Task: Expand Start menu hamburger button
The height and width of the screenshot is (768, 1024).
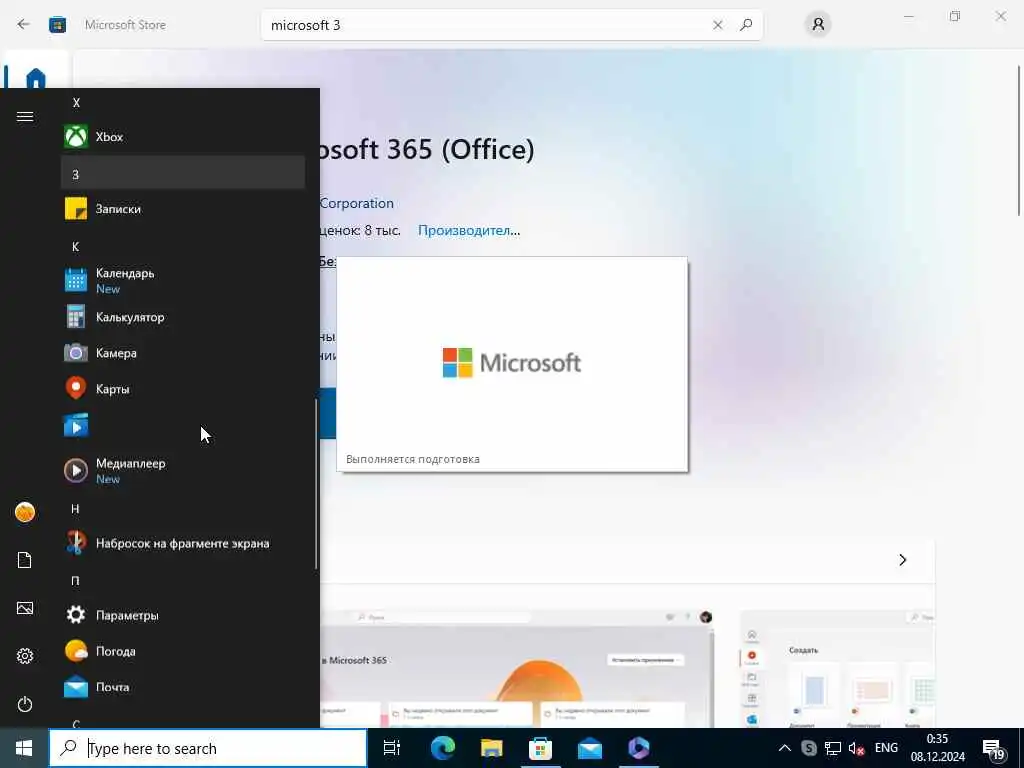Action: [x=25, y=116]
